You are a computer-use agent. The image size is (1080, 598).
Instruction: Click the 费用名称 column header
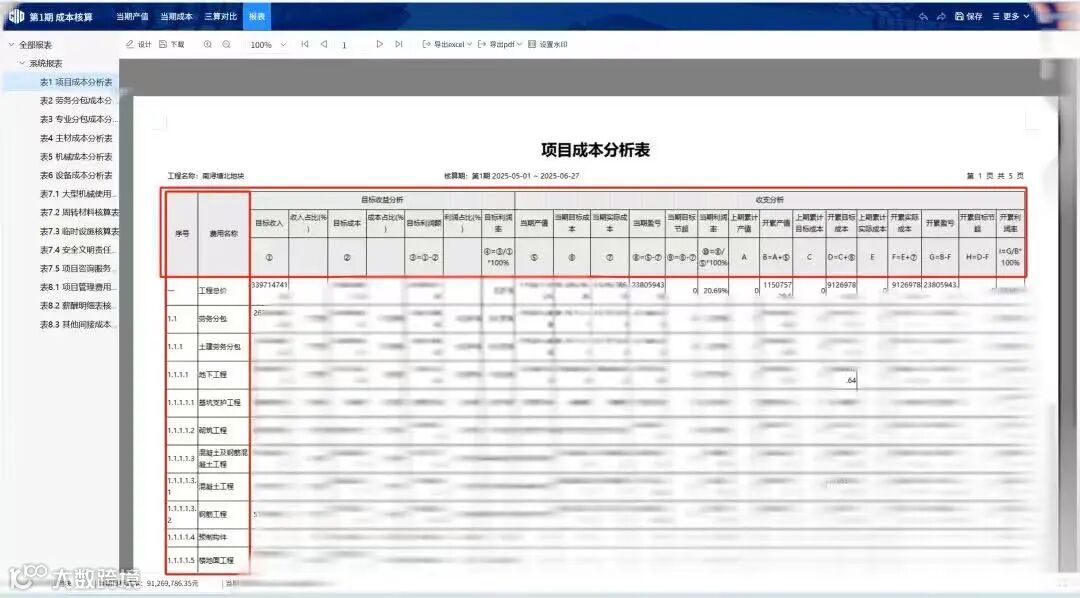pyautogui.click(x=224, y=234)
